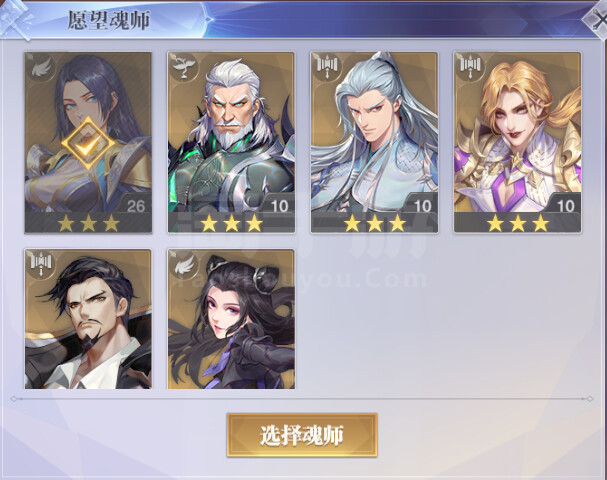This screenshot has height=480, width=607.
Task: Click the tower class icon on the goateed man's card
Action: pyautogui.click(x=41, y=264)
